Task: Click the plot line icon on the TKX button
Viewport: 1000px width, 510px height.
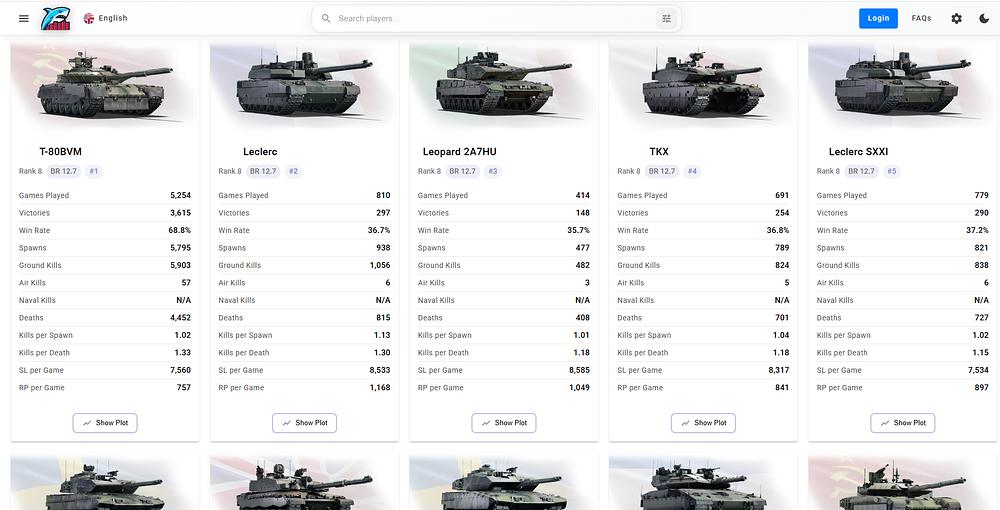Action: (686, 423)
